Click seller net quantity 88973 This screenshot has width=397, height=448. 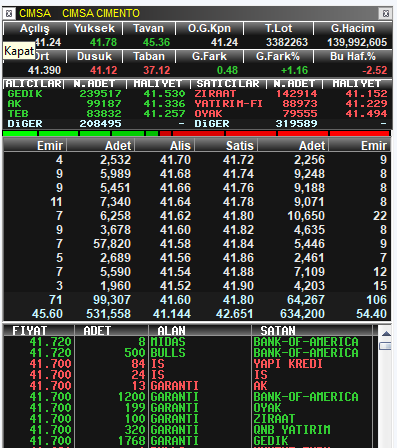pos(300,104)
